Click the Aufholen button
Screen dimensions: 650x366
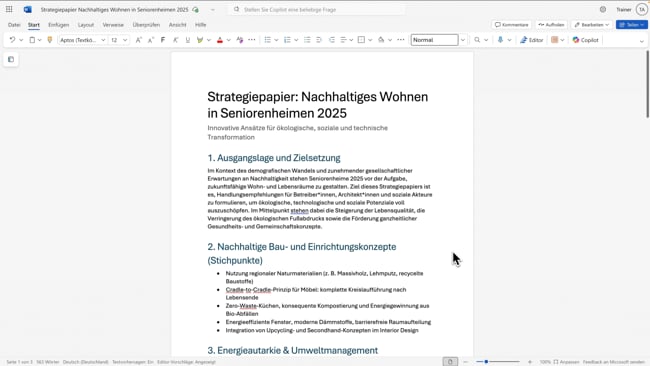[x=551, y=25]
